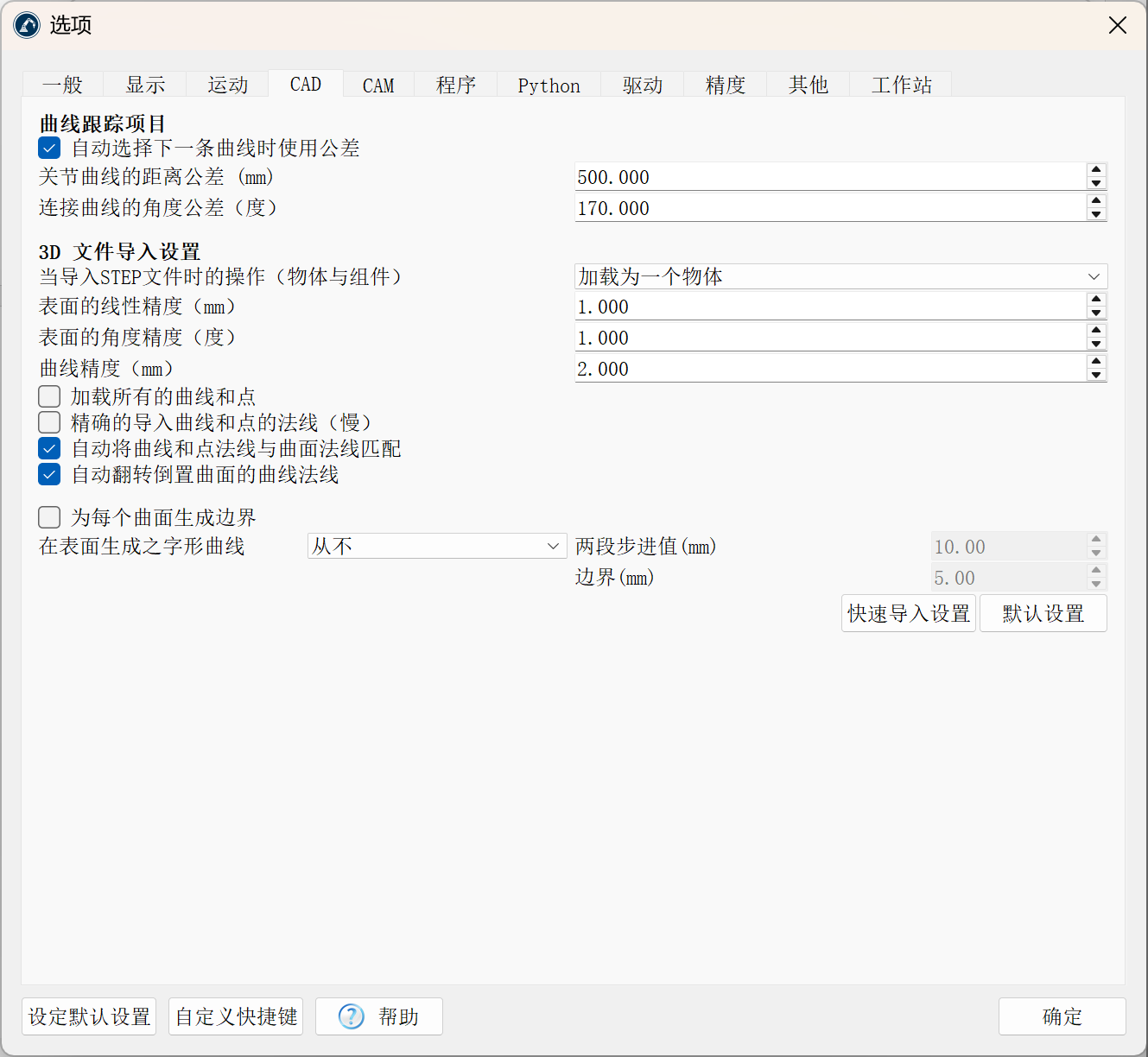Decrease 表面的角度精度 using down arrow

point(1096,344)
